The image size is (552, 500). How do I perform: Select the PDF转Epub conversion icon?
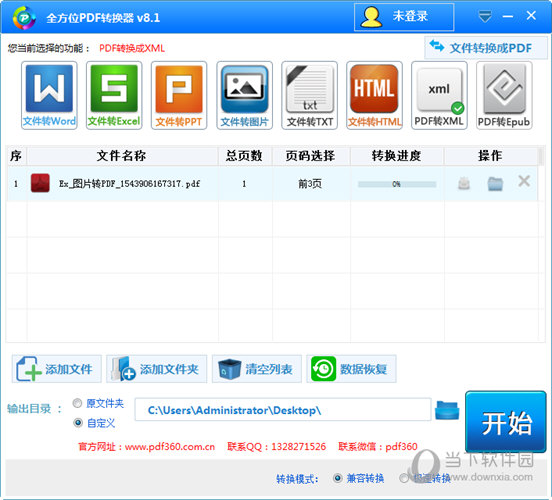point(504,95)
